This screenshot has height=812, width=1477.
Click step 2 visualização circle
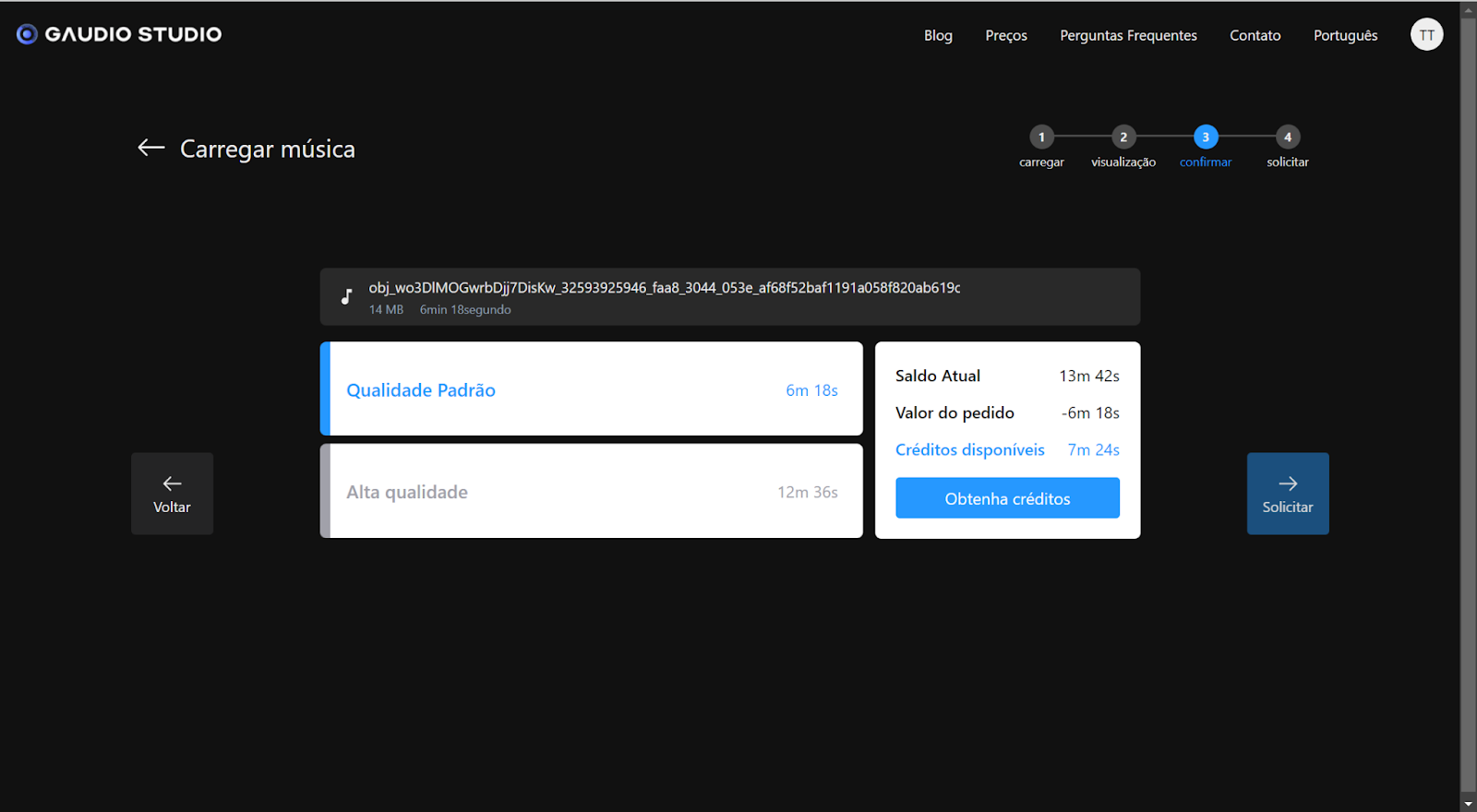pyautogui.click(x=1123, y=137)
